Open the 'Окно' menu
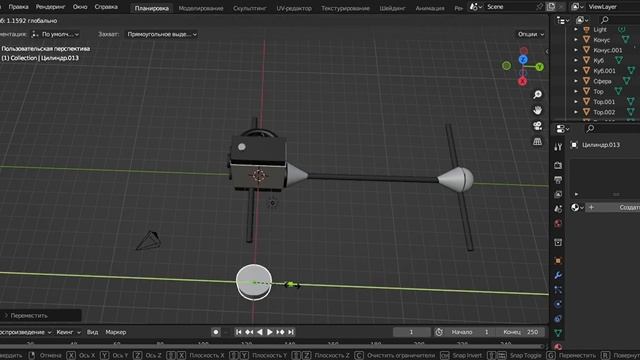The height and width of the screenshot is (360, 640). click(x=80, y=7)
